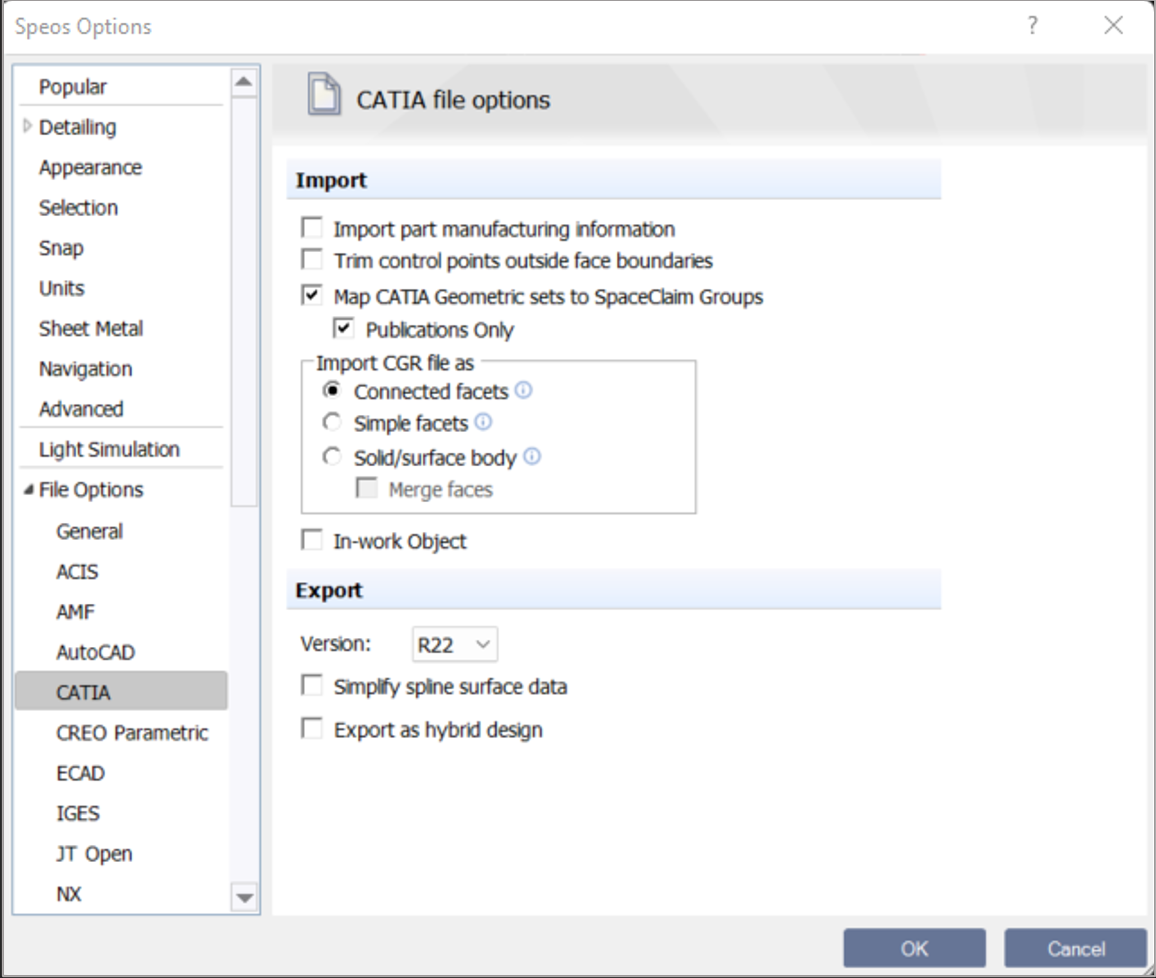This screenshot has height=978, width=1156.
Task: Open Selection options
Action: coord(78,208)
